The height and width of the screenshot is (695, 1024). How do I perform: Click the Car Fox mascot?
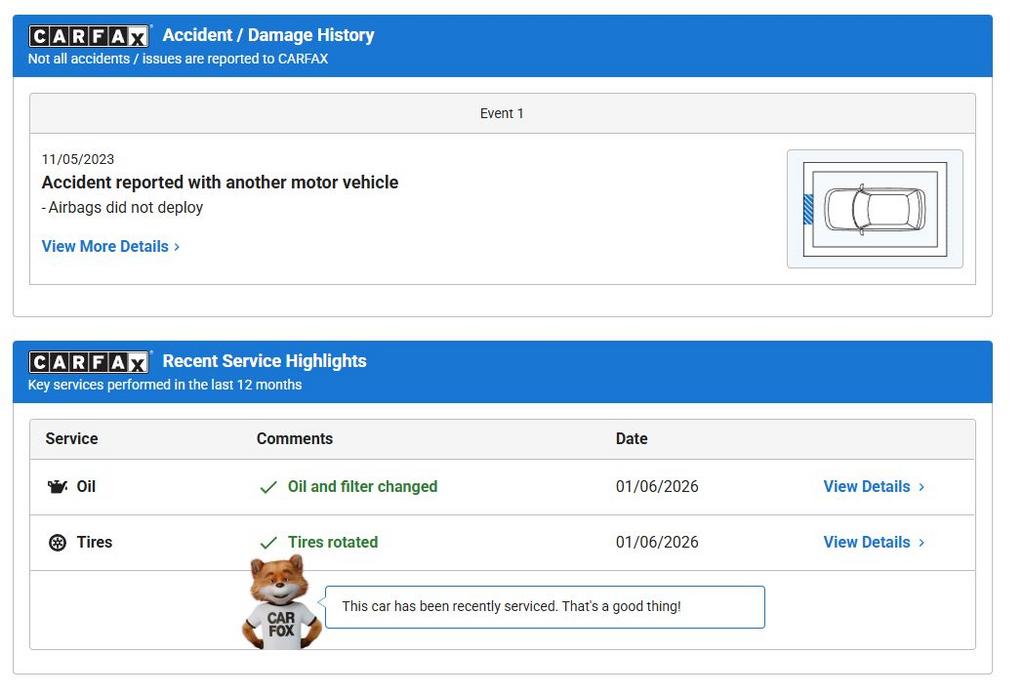point(280,604)
